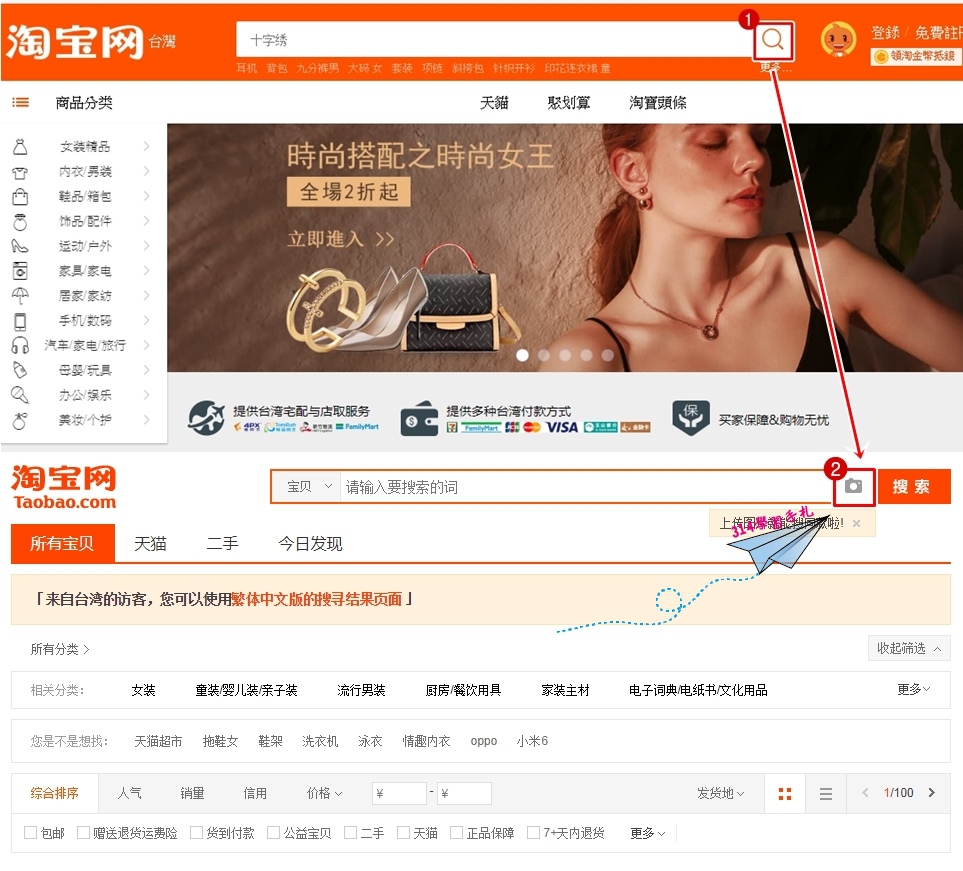
Task: Click the airplane delivery service icon
Action: (206, 418)
